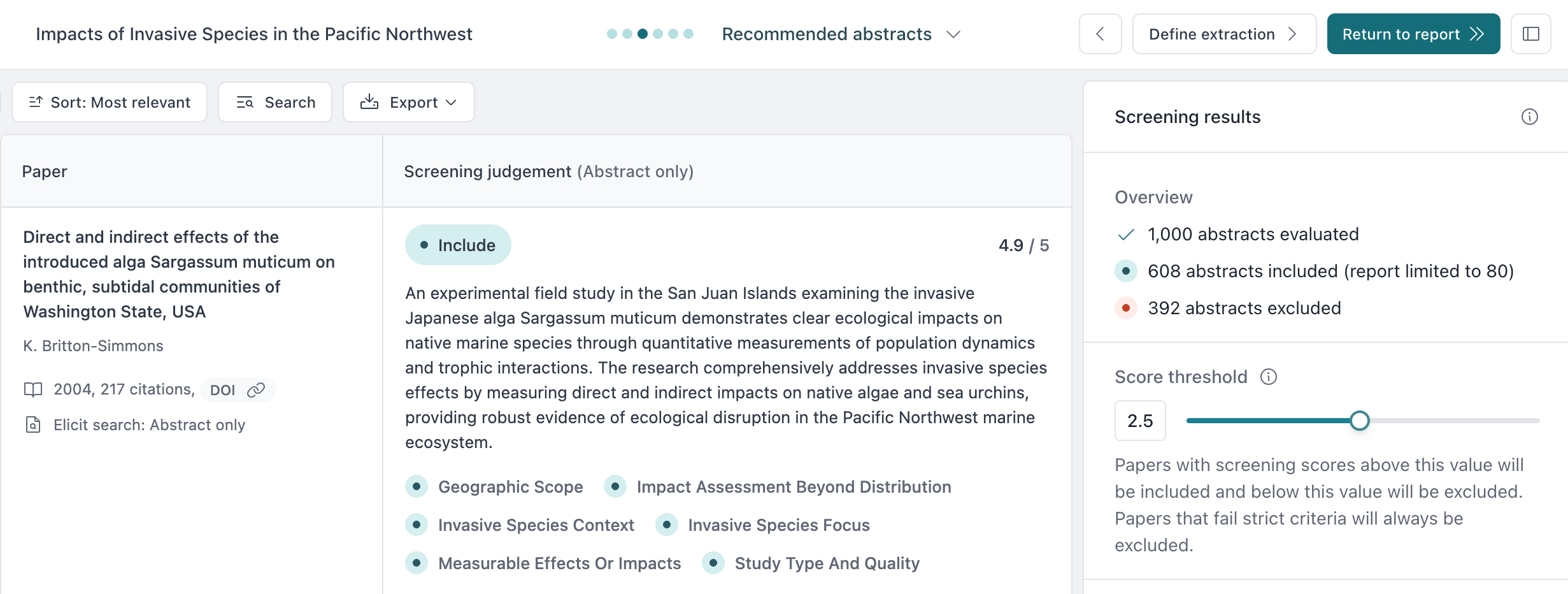
Task: Select the Geographic Scope criterion dot
Action: pyautogui.click(x=417, y=486)
